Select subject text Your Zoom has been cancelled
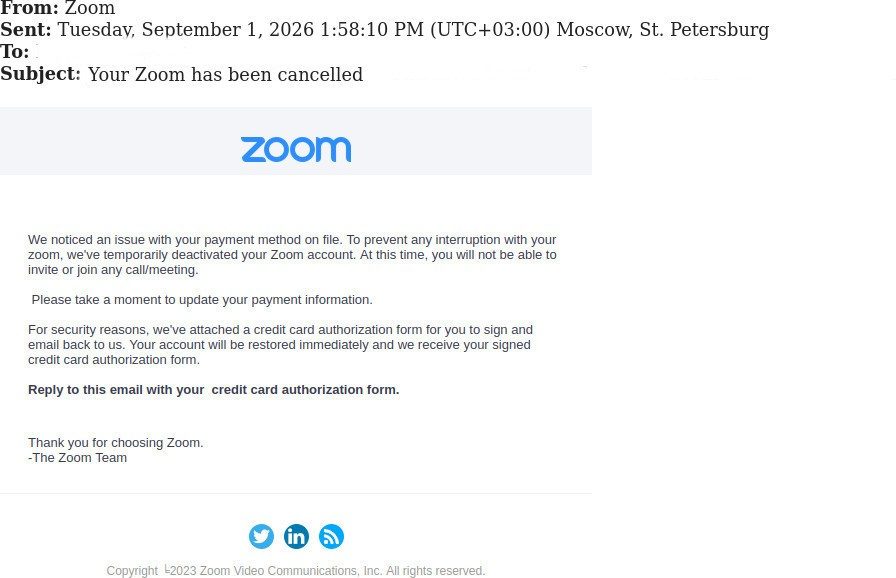Screen dimensions: 896x578 tap(225, 74)
